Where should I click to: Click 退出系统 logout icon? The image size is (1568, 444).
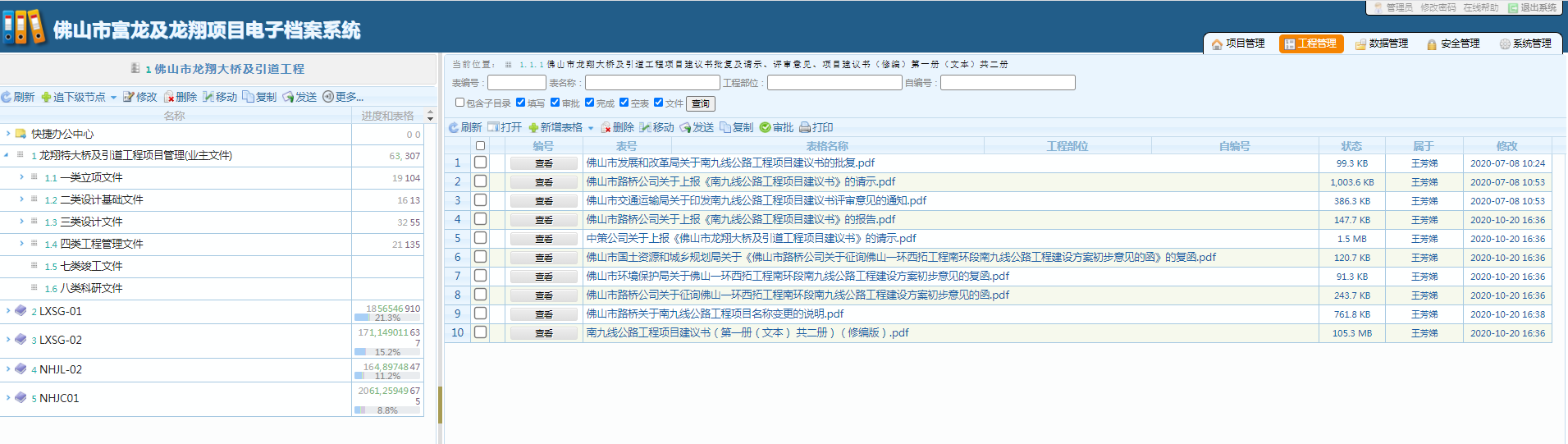1513,7
